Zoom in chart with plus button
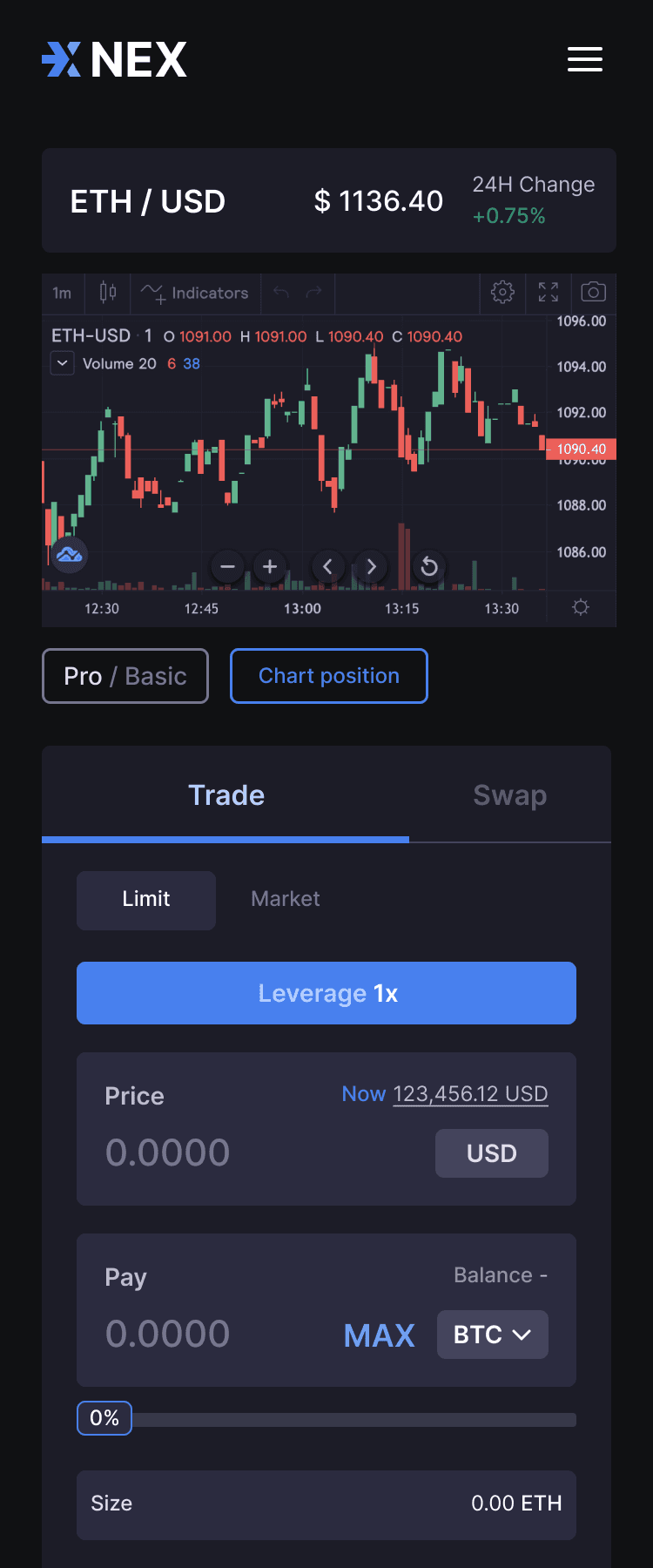Screen dimensions: 653x1568 click(270, 566)
